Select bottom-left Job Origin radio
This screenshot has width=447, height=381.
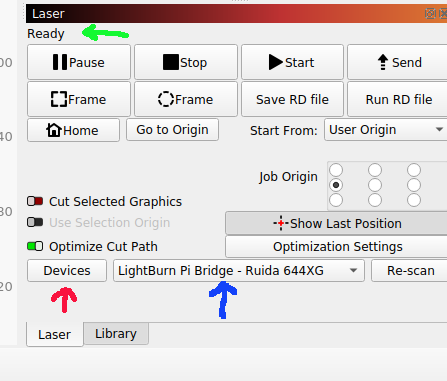[x=336, y=200]
